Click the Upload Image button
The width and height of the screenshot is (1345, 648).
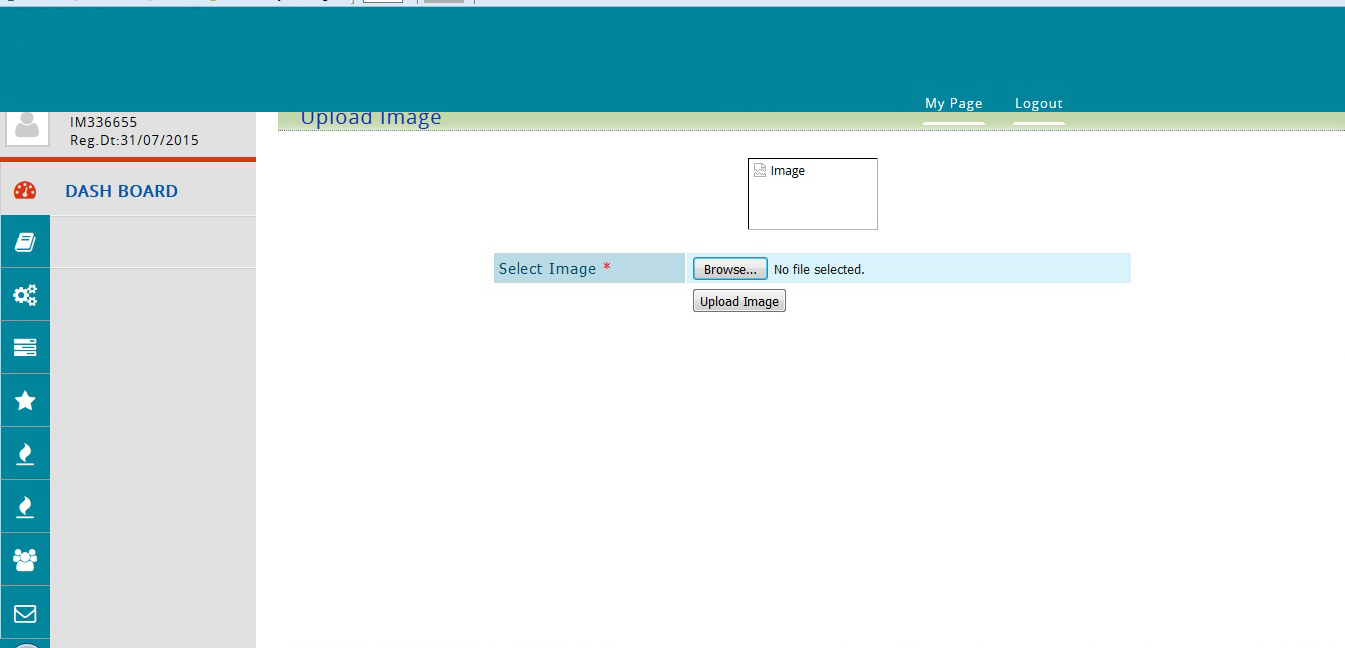click(x=739, y=301)
